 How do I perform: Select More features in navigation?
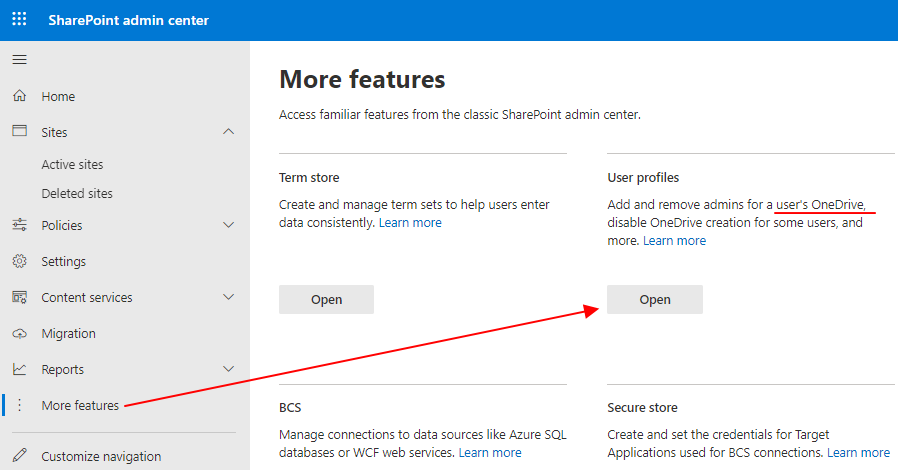coord(80,405)
